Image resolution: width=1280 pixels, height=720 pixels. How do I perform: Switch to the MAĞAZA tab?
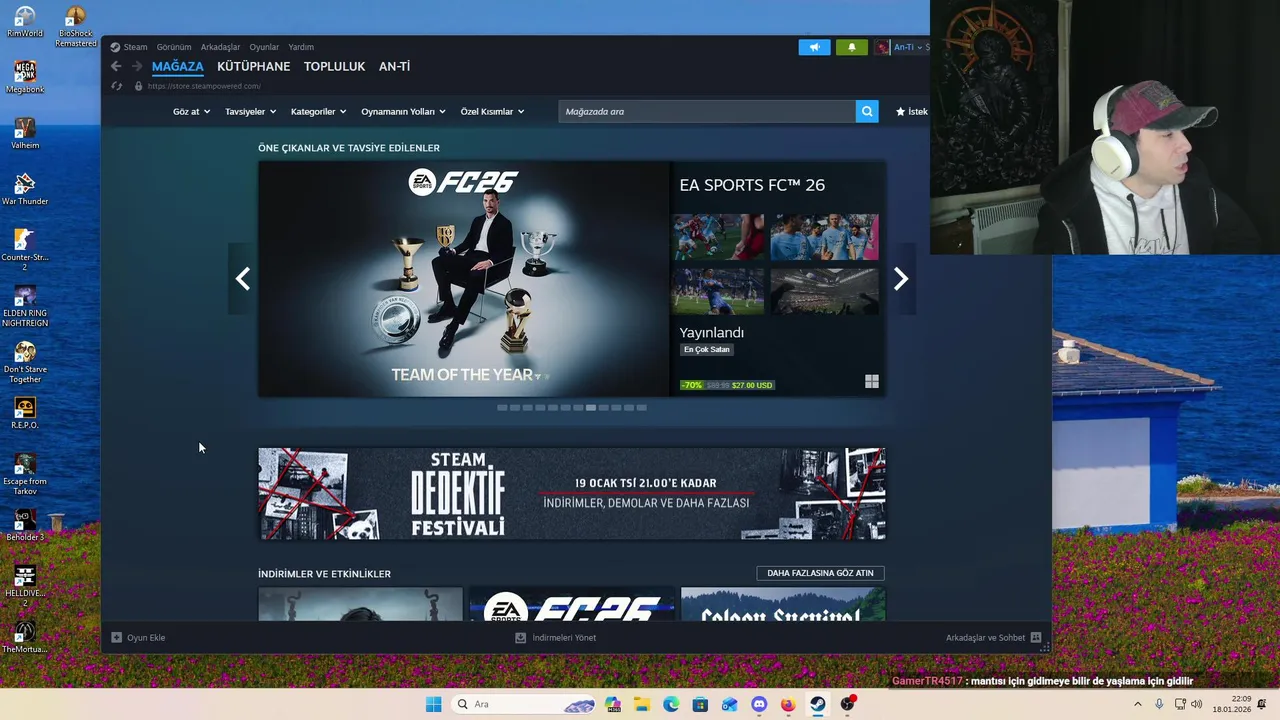(177, 66)
